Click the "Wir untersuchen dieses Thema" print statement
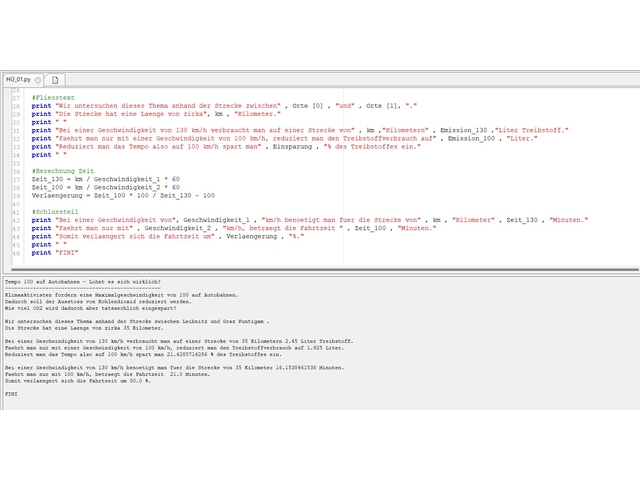This screenshot has height=480, width=640. [224, 106]
